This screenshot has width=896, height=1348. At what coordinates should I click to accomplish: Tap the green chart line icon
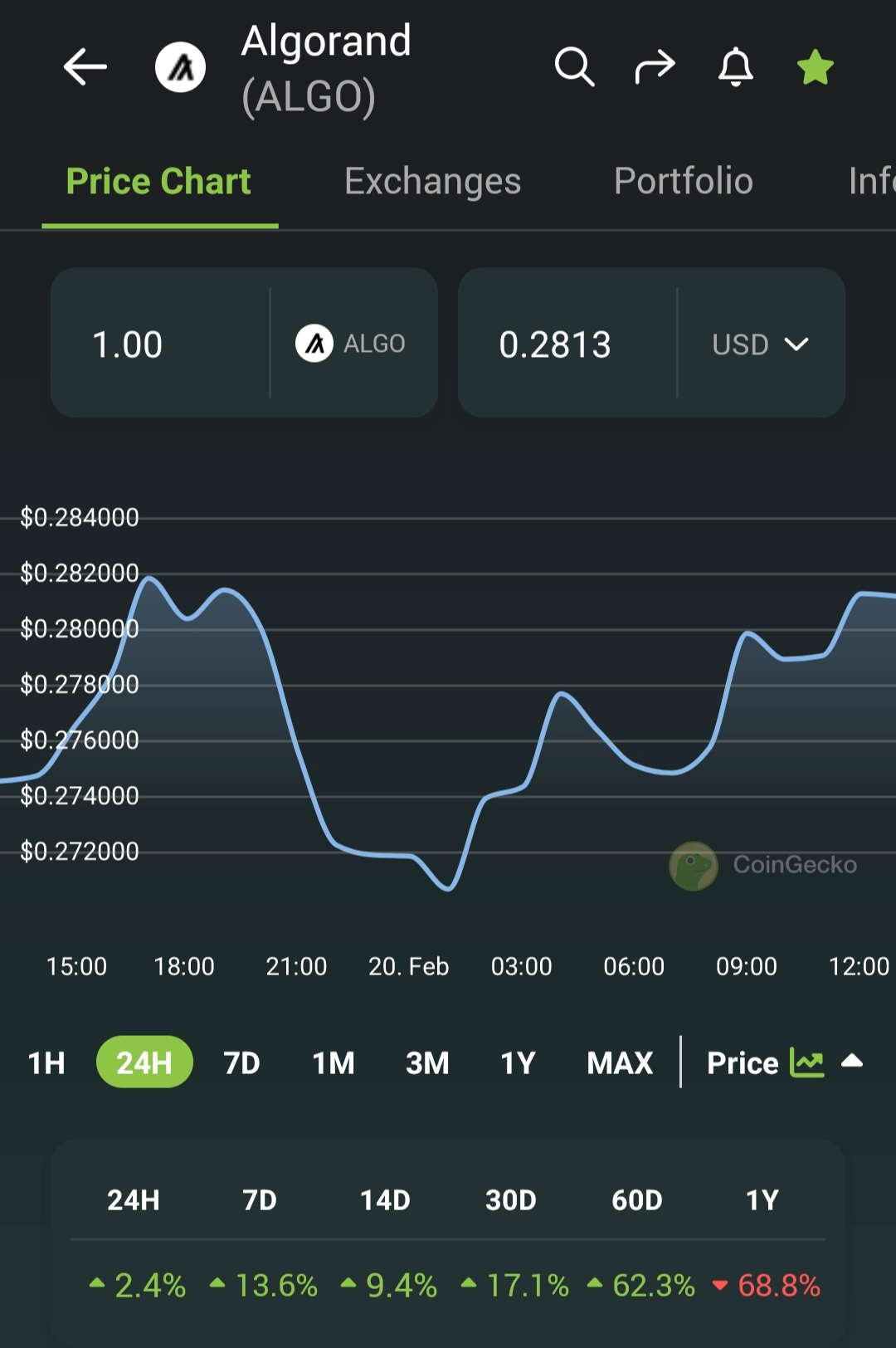click(806, 1063)
